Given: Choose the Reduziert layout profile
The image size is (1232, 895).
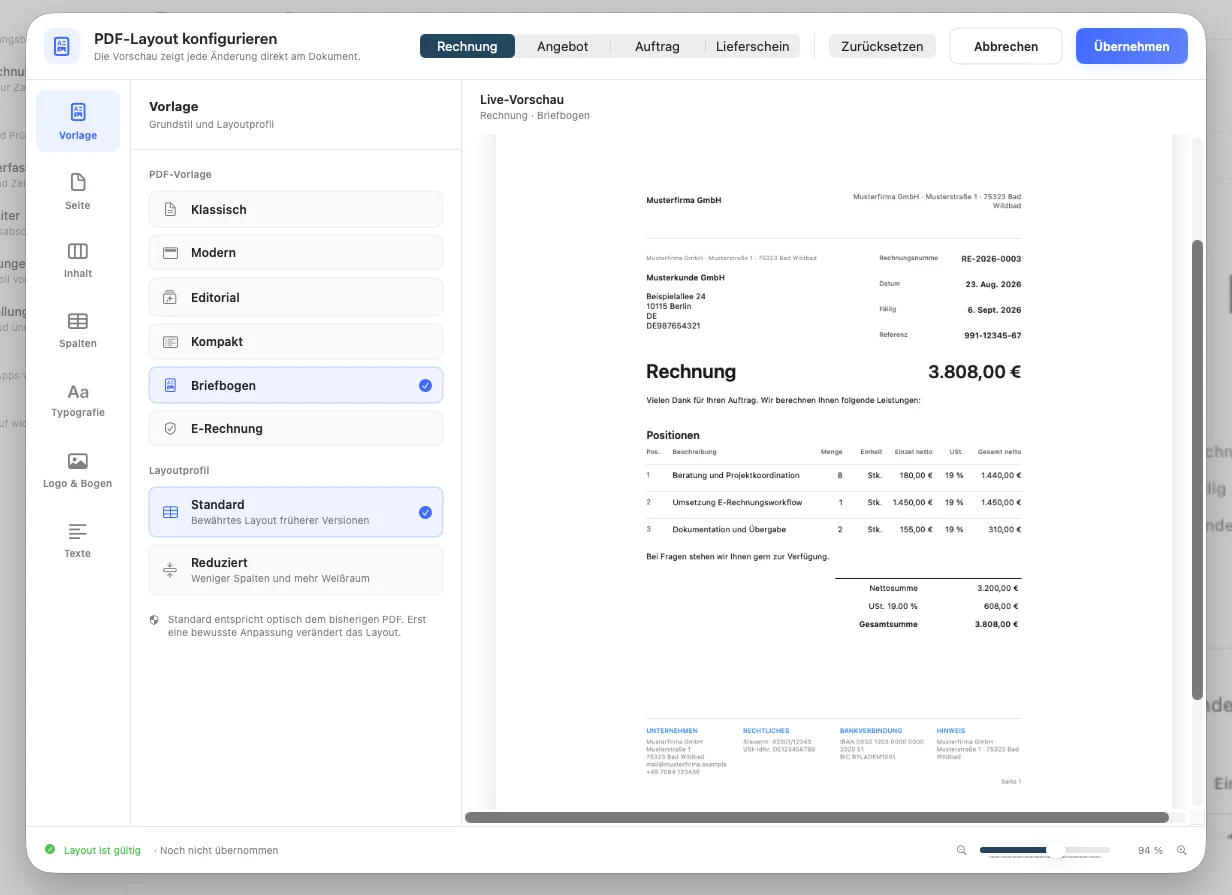Looking at the screenshot, I should [x=296, y=570].
